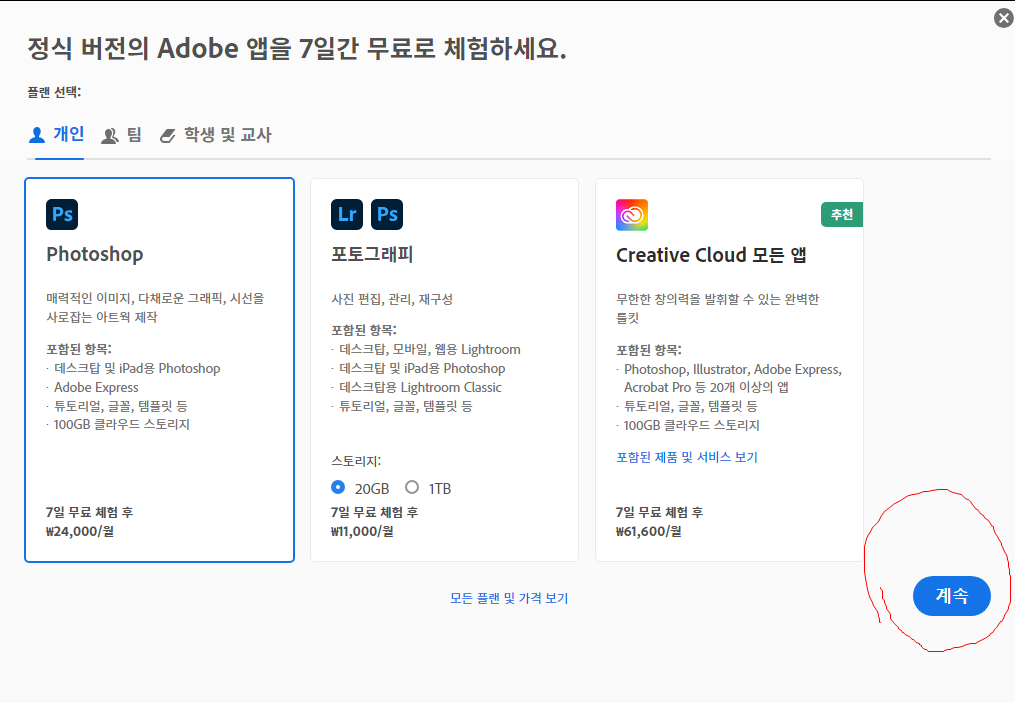The width and height of the screenshot is (1015, 703).
Task: Select the 포토그래피 plan title
Action: click(x=372, y=254)
